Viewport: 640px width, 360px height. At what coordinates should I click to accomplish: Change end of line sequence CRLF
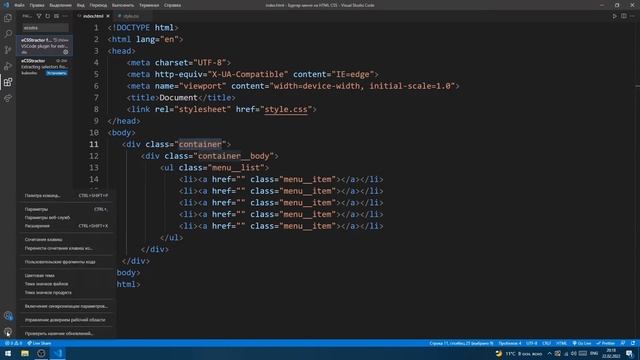coord(547,343)
